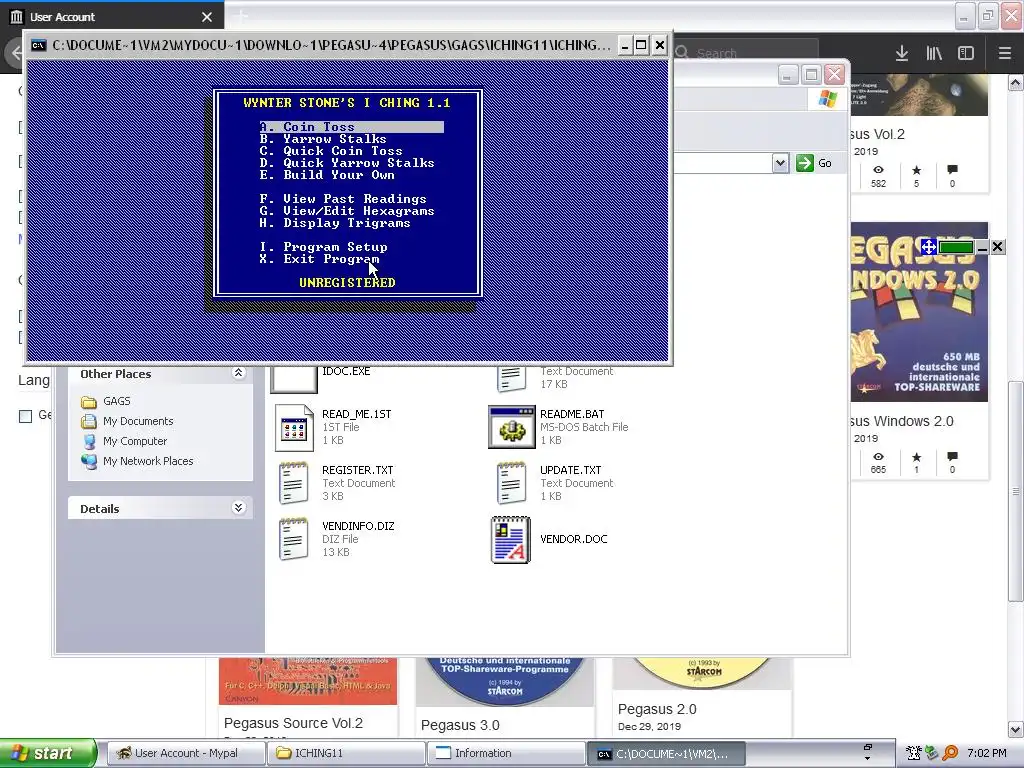Collapse the Other Places panel

[238, 373]
